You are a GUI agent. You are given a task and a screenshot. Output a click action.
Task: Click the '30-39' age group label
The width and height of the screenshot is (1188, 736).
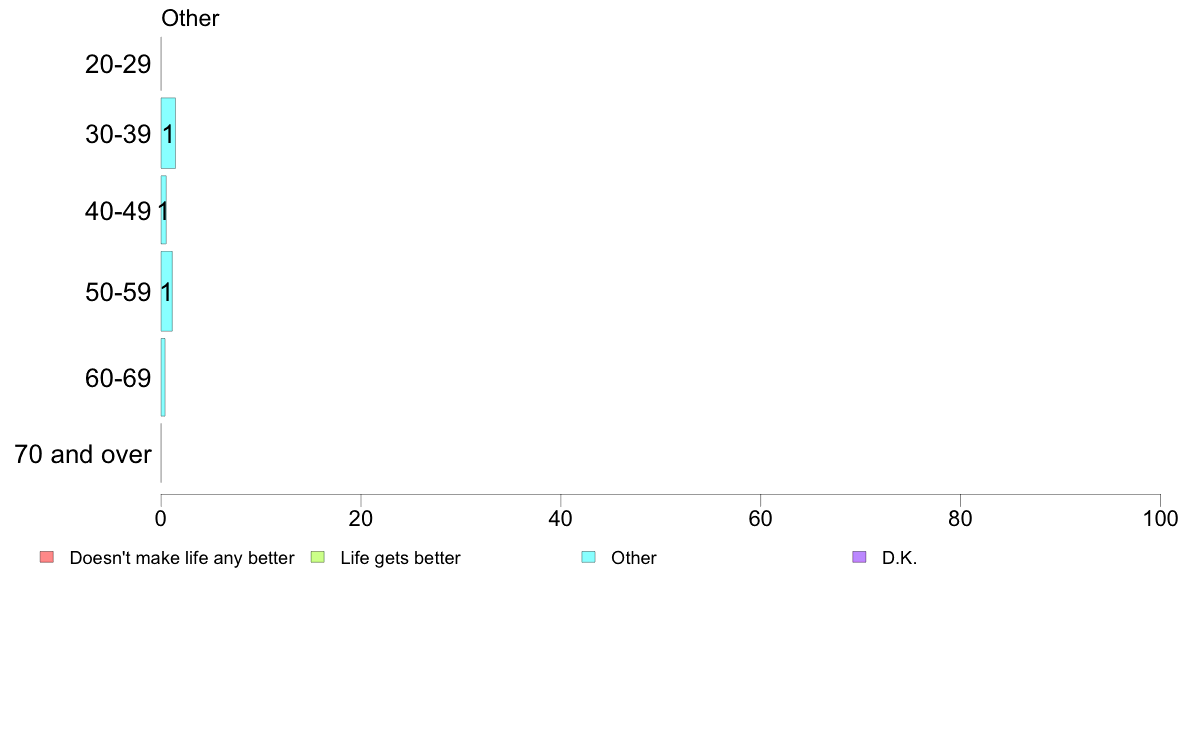pos(118,134)
